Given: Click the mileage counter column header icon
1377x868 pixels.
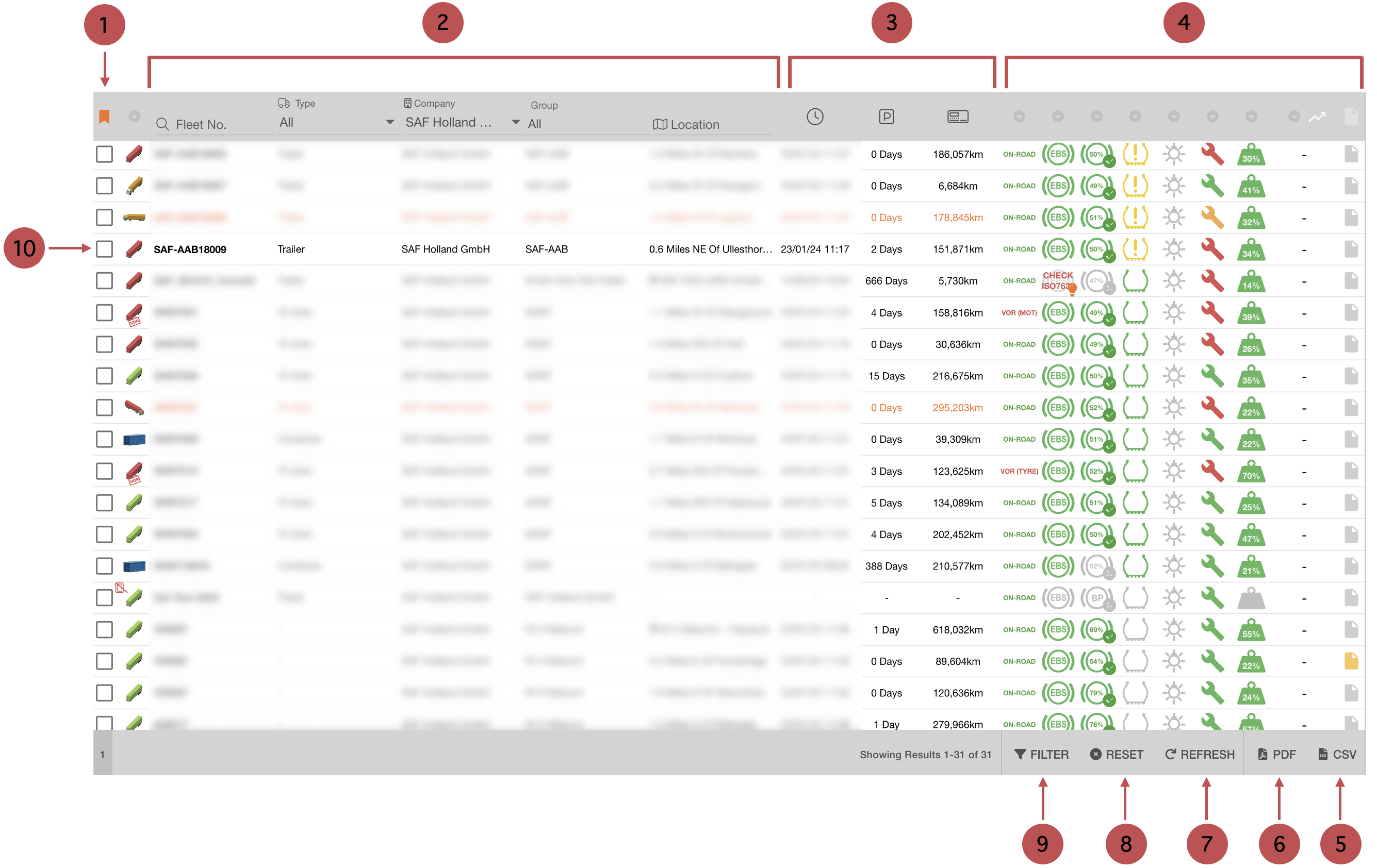Looking at the screenshot, I should click(x=957, y=116).
